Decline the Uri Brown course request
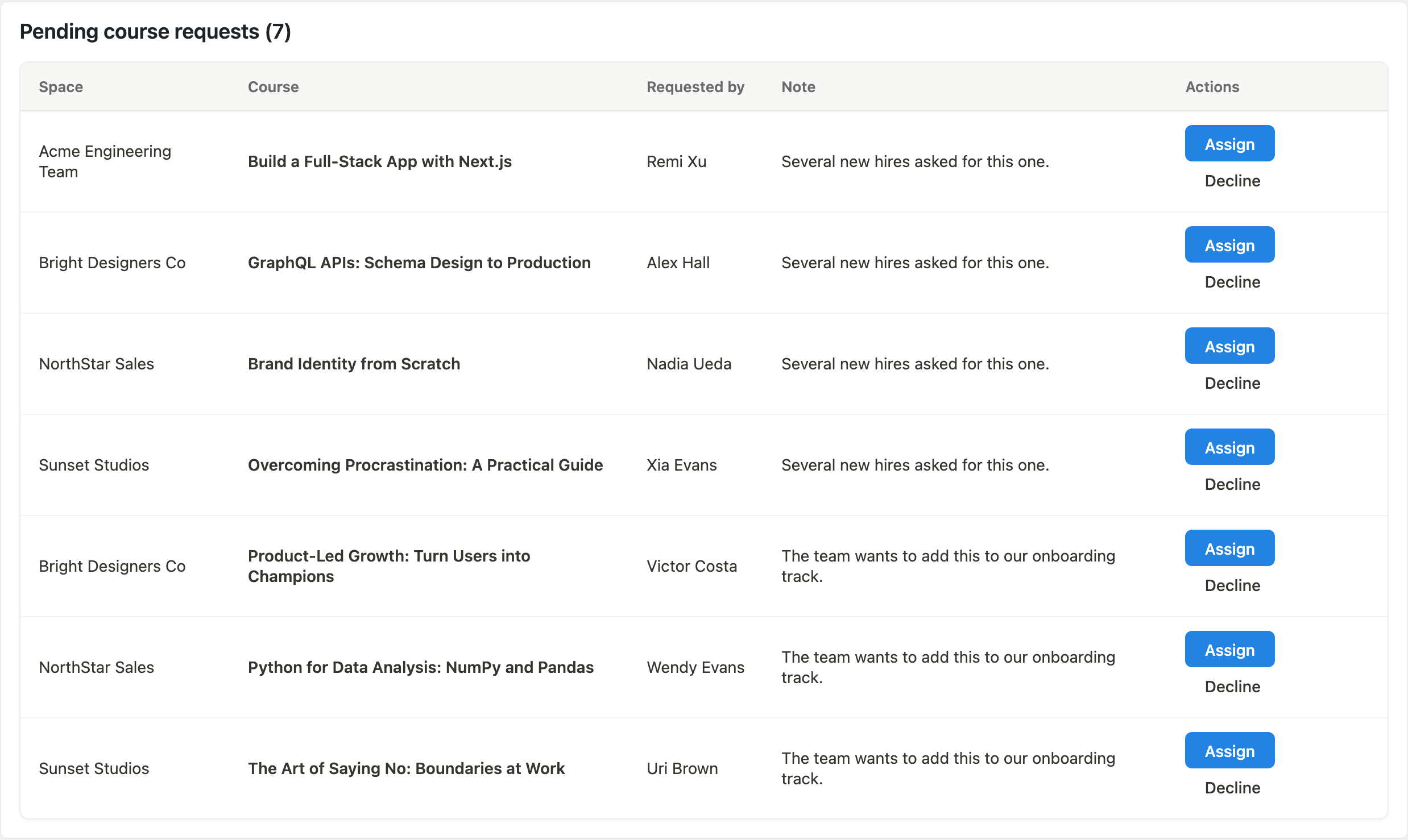 1232,788
